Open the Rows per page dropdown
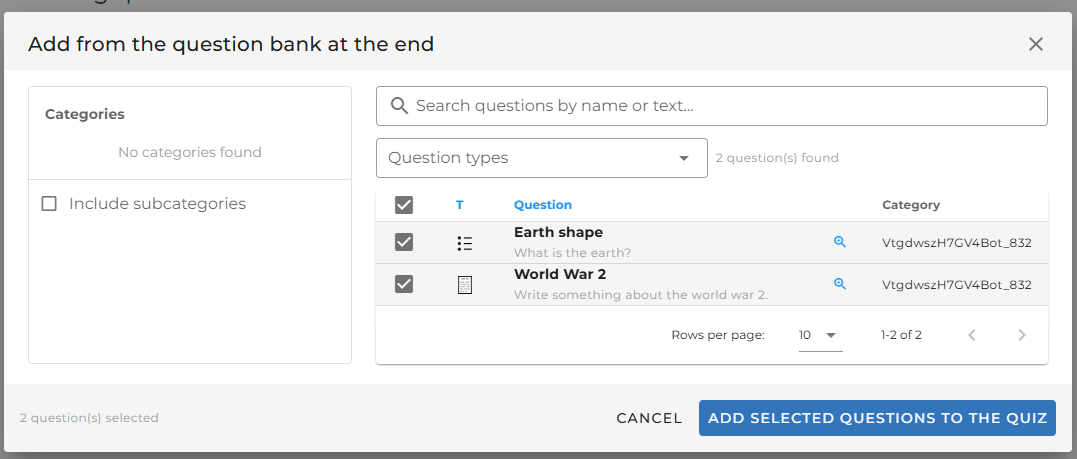The height and width of the screenshot is (459, 1077). coord(819,335)
